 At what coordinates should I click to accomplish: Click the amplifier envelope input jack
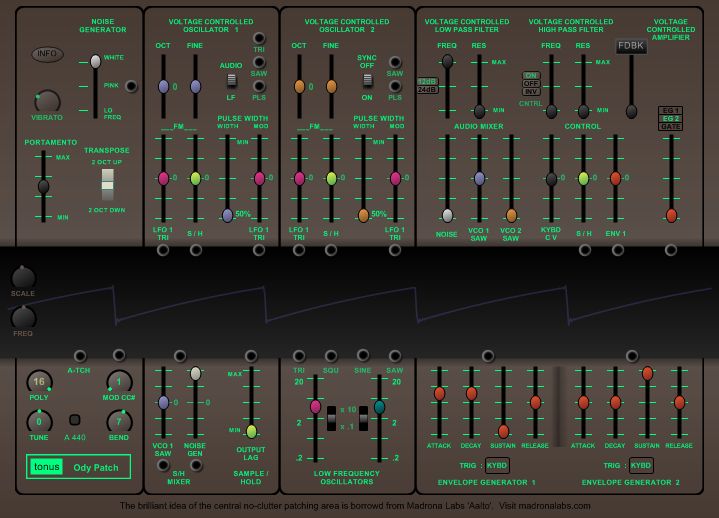pyautogui.click(x=671, y=250)
